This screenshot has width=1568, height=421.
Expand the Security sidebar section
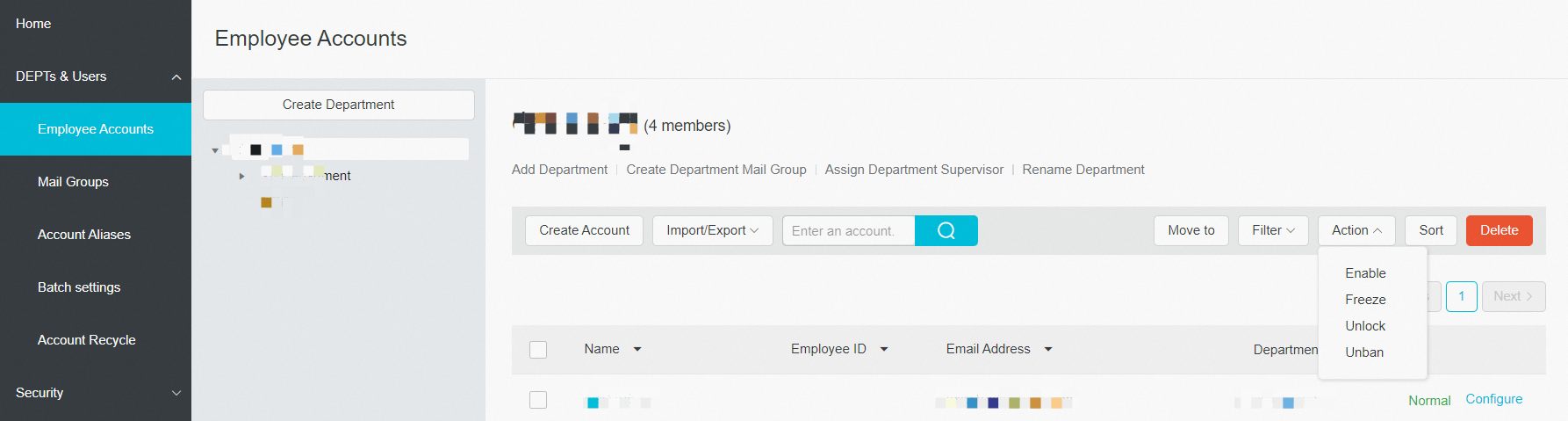click(x=176, y=393)
